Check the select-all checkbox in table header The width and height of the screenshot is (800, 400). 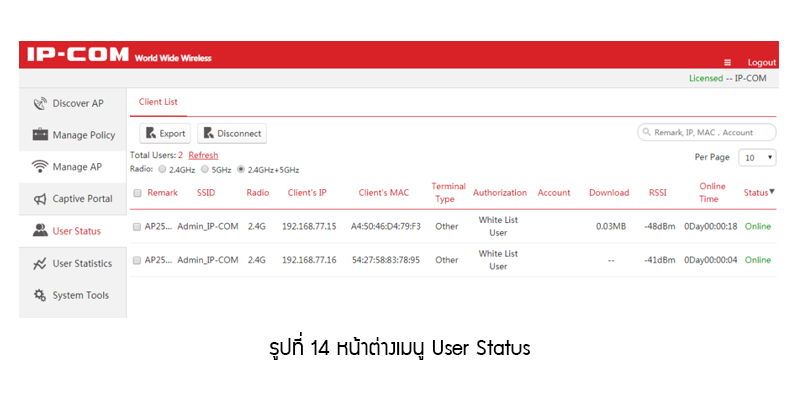pyautogui.click(x=137, y=193)
